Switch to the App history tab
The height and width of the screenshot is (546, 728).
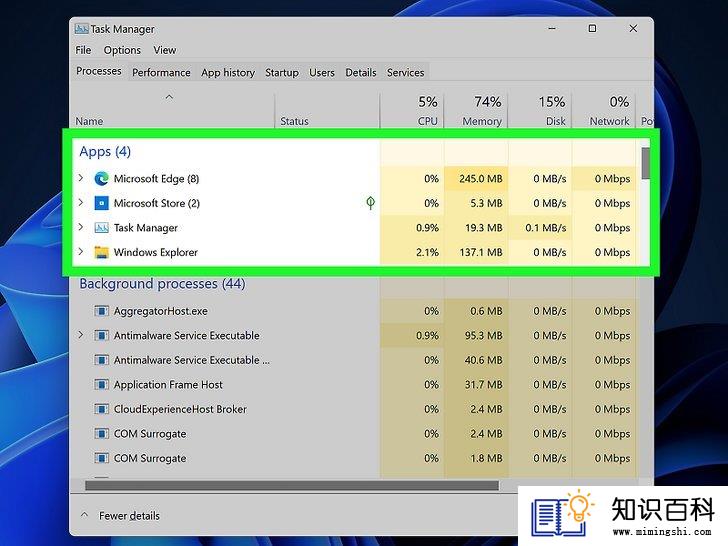(228, 72)
